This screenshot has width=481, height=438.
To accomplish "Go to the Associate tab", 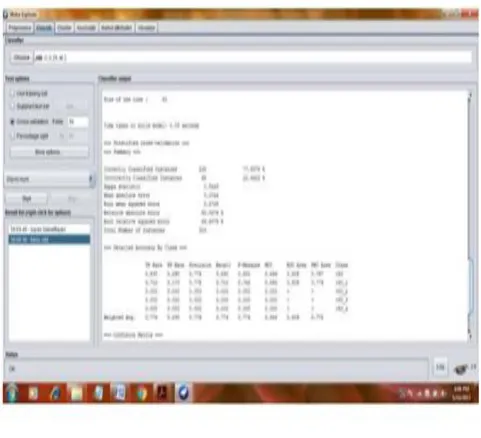I will tap(86, 28).
